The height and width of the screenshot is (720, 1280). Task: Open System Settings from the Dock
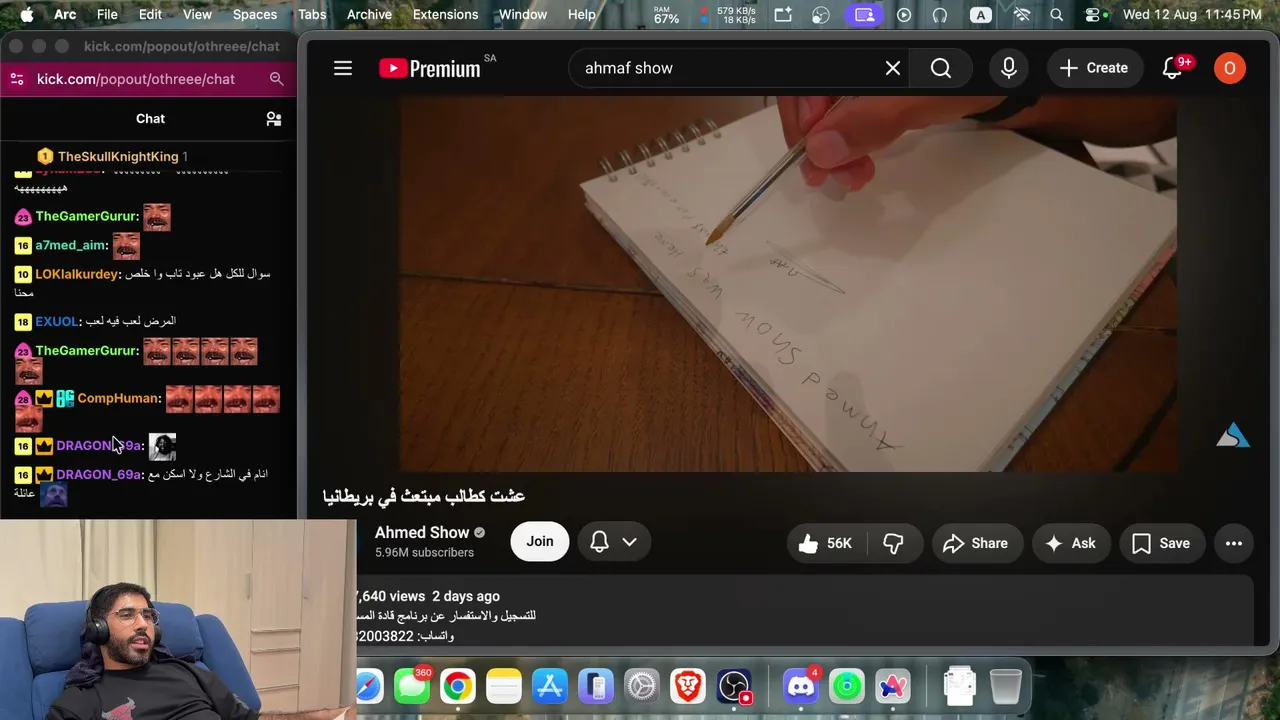coord(642,686)
